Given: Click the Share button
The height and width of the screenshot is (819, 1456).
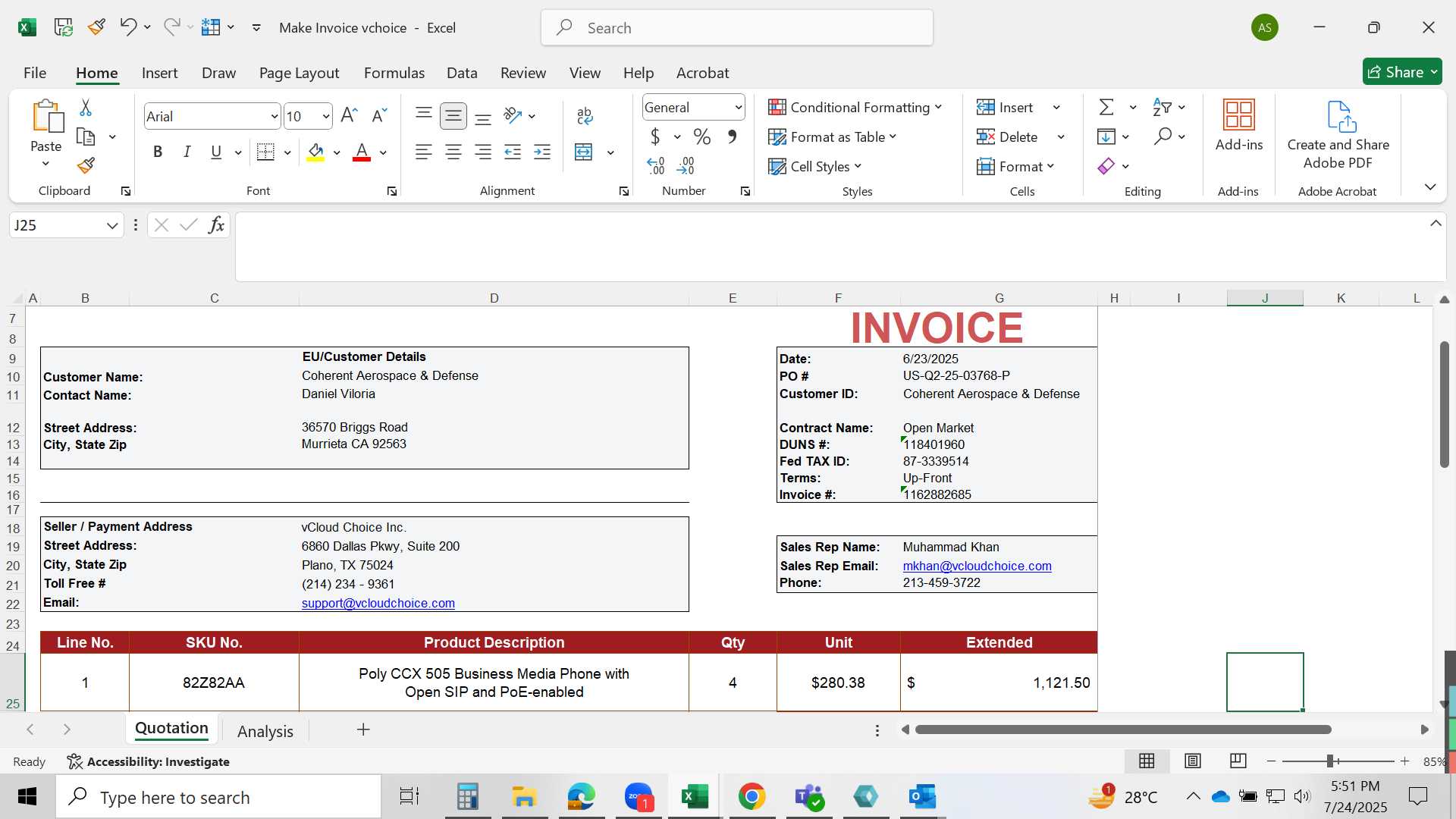Looking at the screenshot, I should tap(1402, 72).
